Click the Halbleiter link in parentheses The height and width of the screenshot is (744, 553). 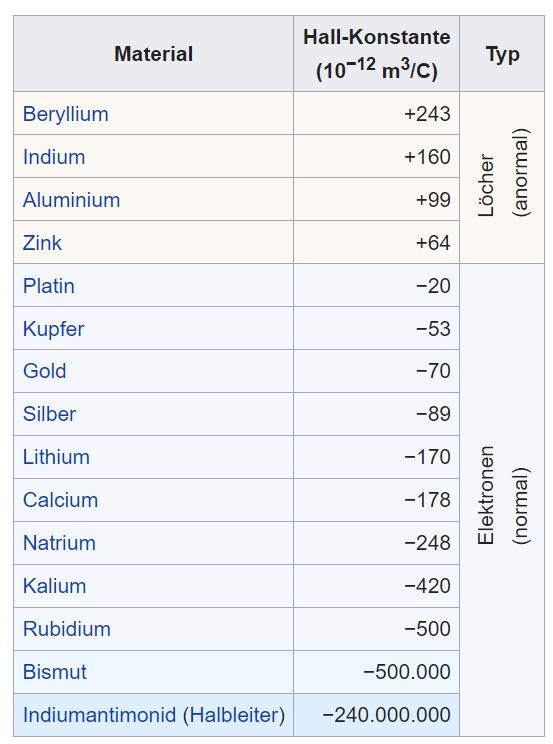(x=234, y=715)
